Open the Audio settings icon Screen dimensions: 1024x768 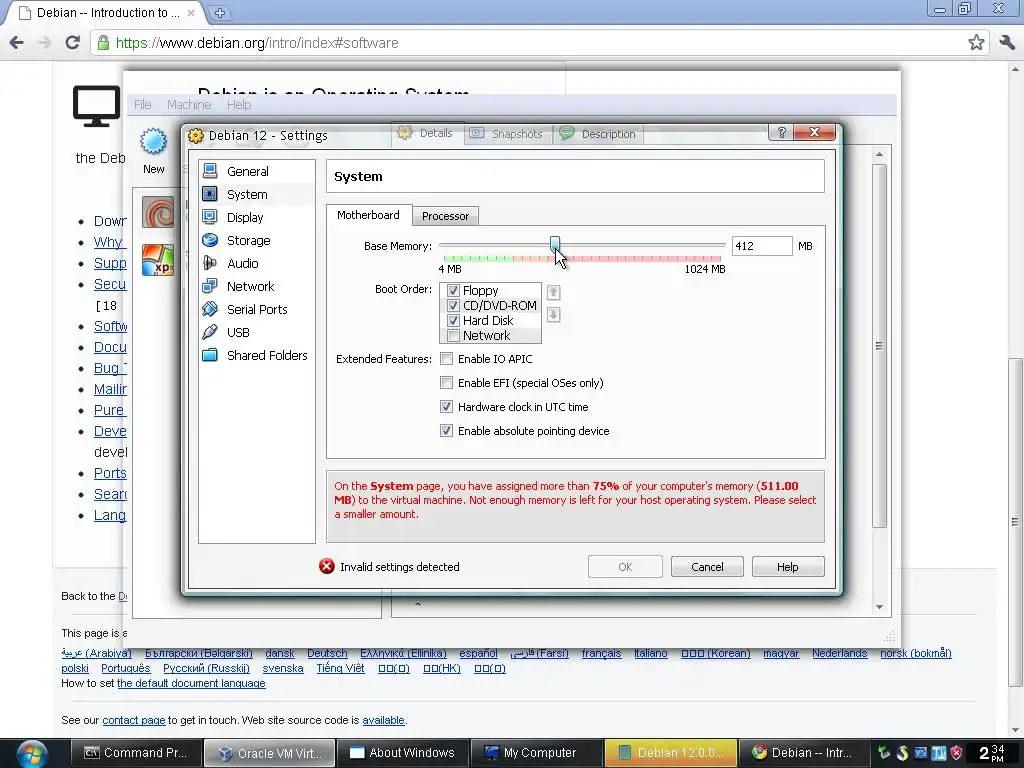[x=210, y=263]
